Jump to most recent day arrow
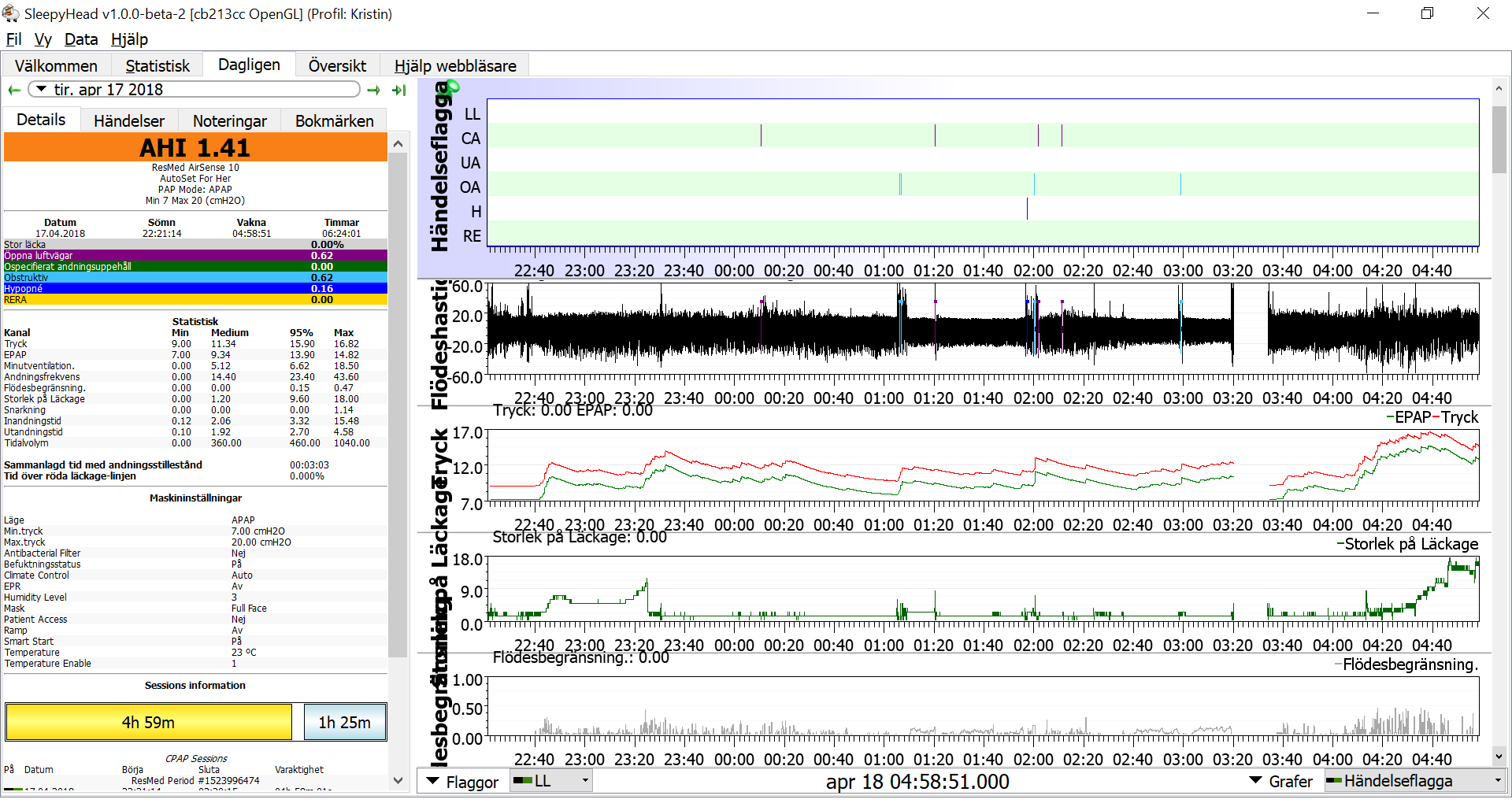The image size is (1512, 803). [x=399, y=90]
